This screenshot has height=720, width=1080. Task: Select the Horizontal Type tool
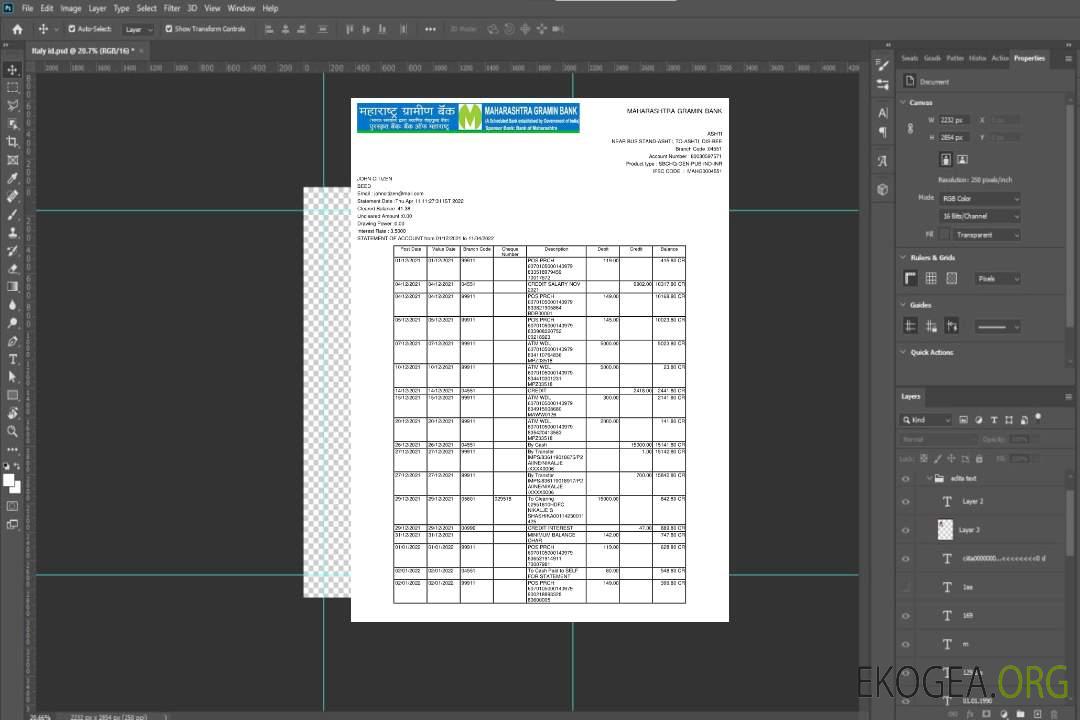click(x=12, y=359)
